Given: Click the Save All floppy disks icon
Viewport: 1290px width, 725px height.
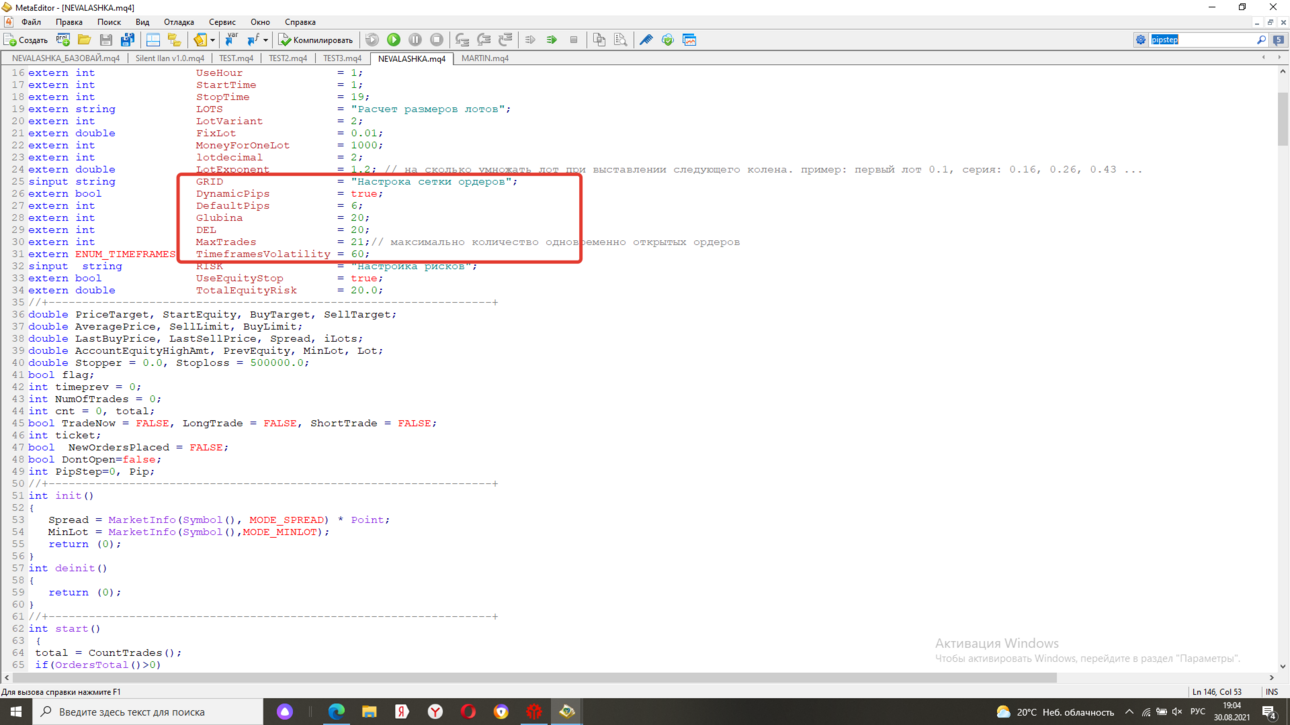Looking at the screenshot, I should click(128, 40).
